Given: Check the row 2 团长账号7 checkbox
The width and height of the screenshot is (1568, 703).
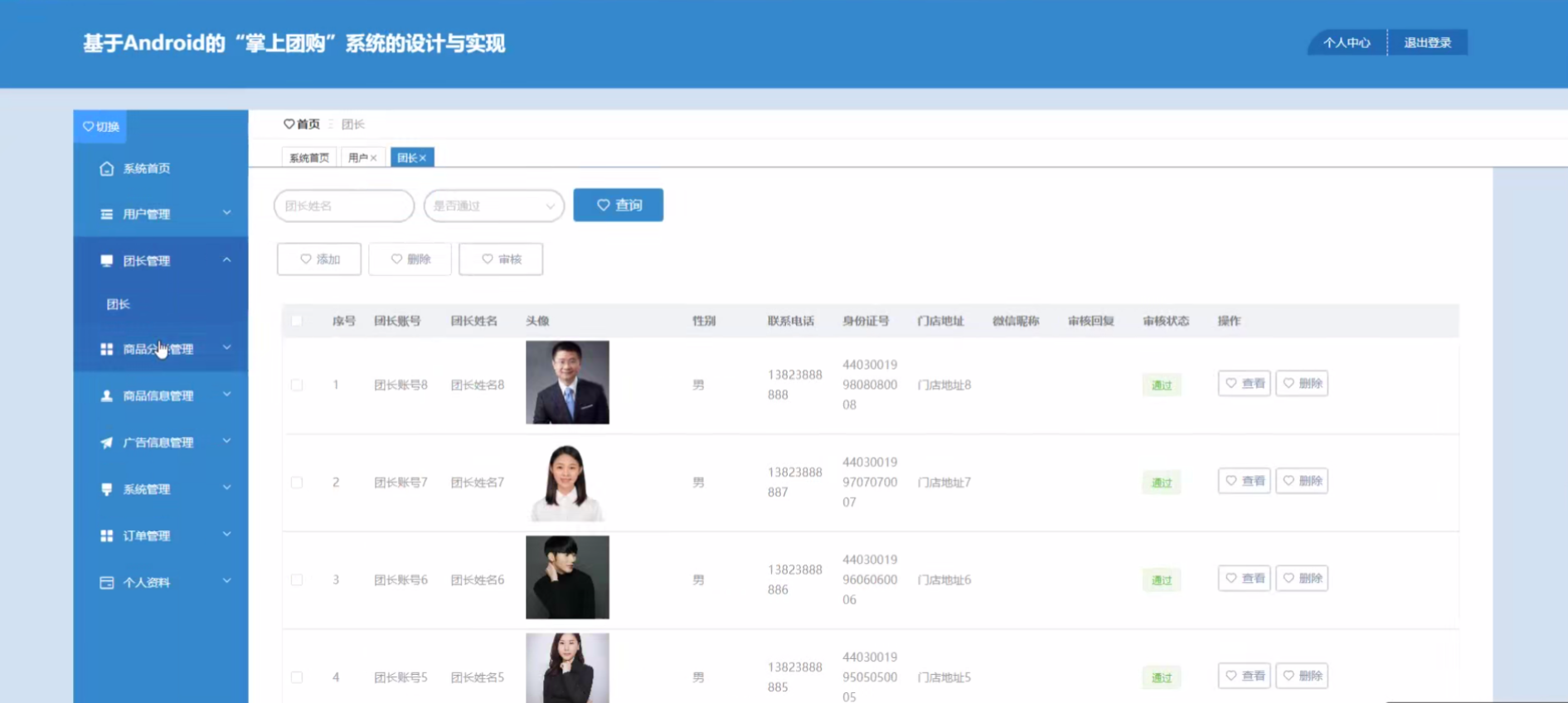Looking at the screenshot, I should pos(297,482).
